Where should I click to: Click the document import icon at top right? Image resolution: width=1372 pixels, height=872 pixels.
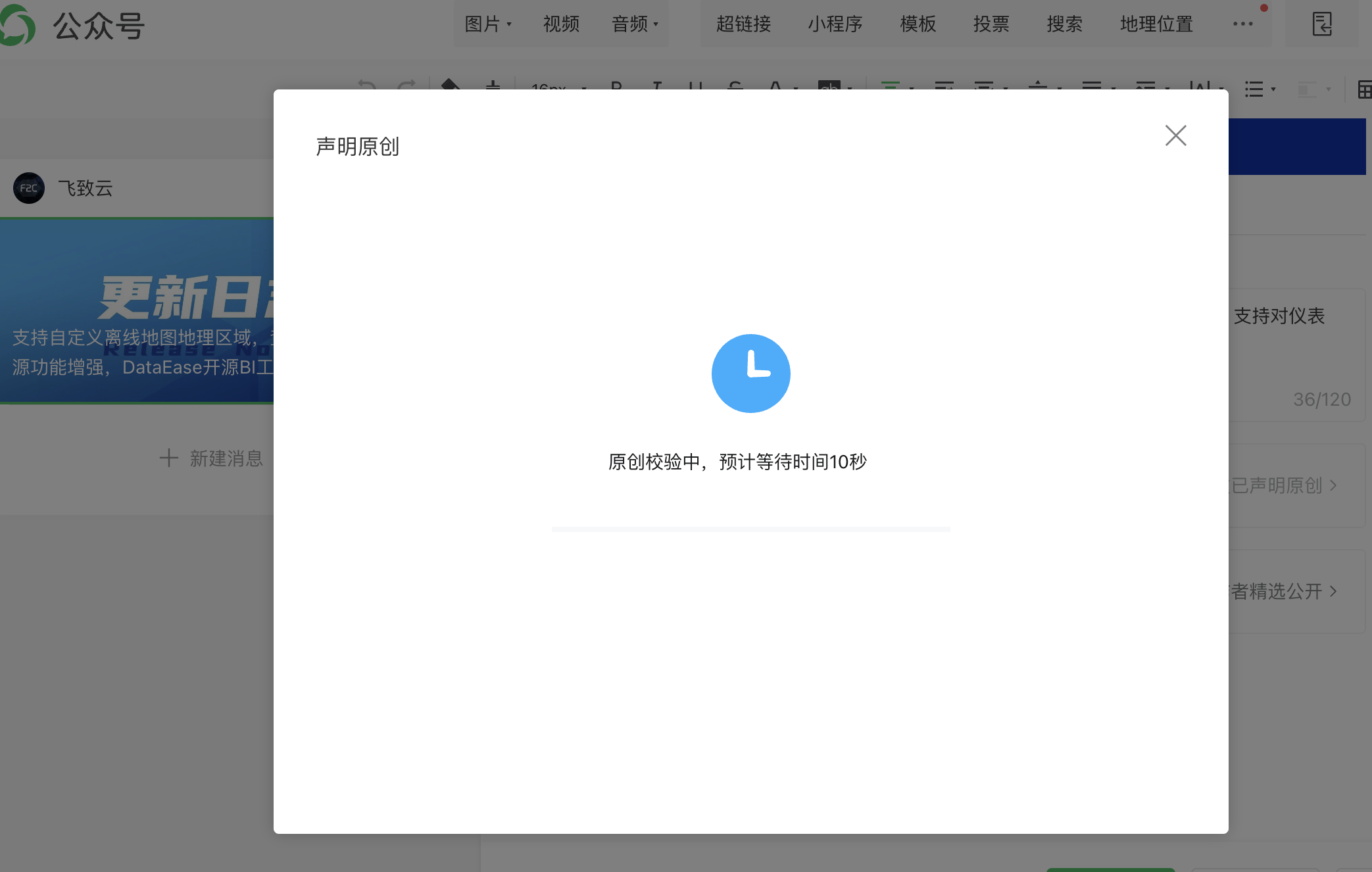(1322, 24)
